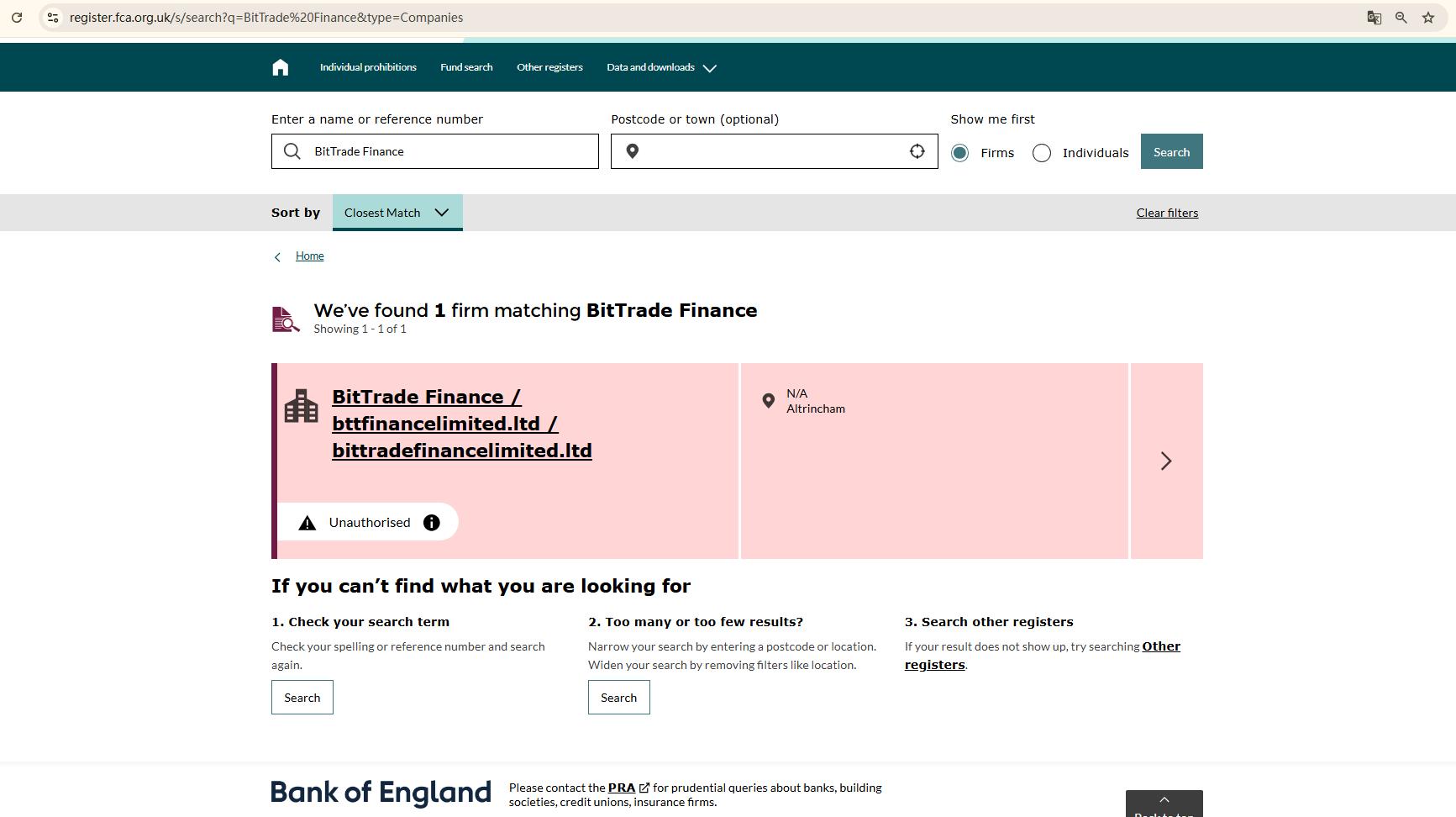
Task: Click the zoom magnifier icon in address bar
Action: [1401, 18]
